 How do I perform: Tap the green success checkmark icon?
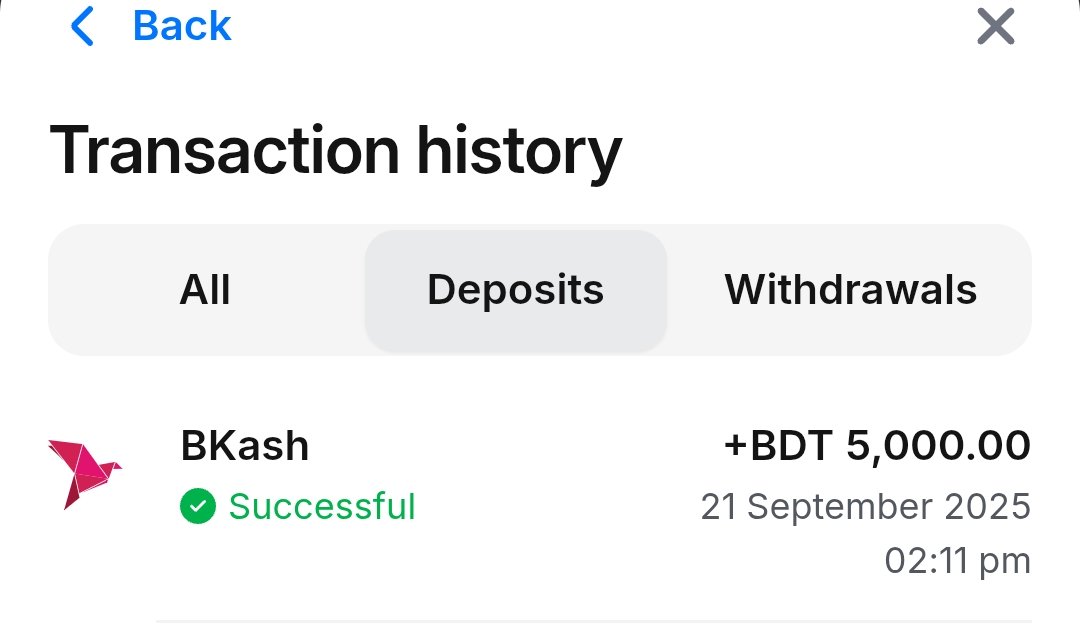198,507
